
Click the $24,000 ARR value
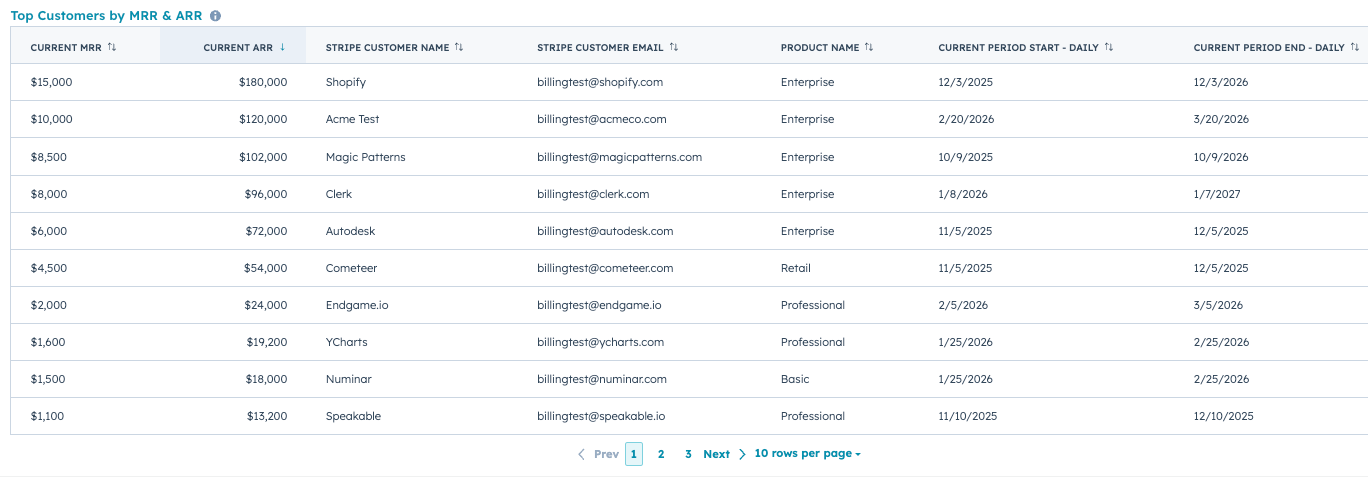(x=266, y=305)
